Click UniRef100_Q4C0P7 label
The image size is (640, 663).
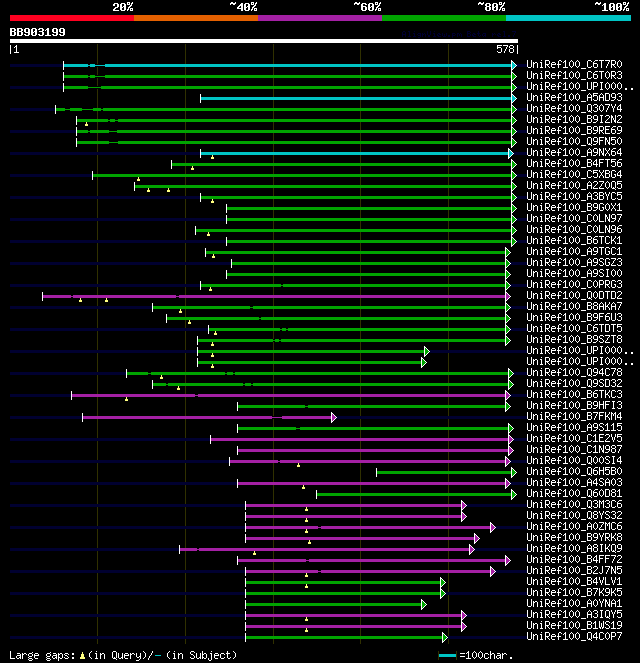[574, 636]
